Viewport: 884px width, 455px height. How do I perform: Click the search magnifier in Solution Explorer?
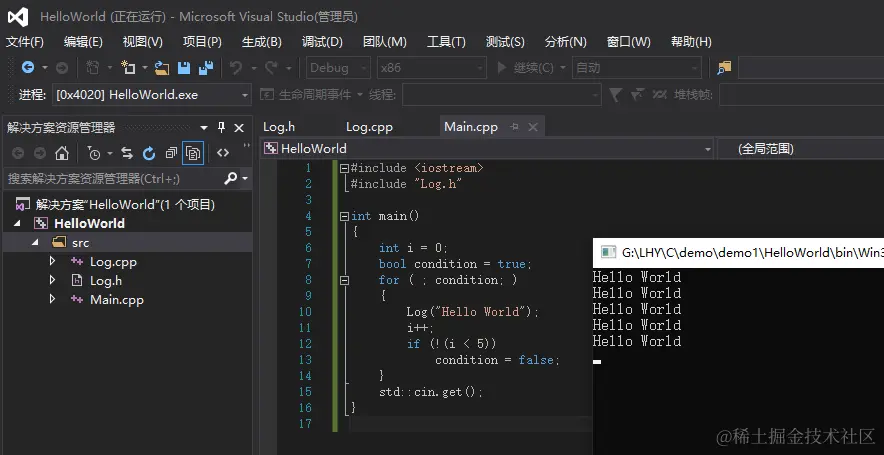[231, 179]
